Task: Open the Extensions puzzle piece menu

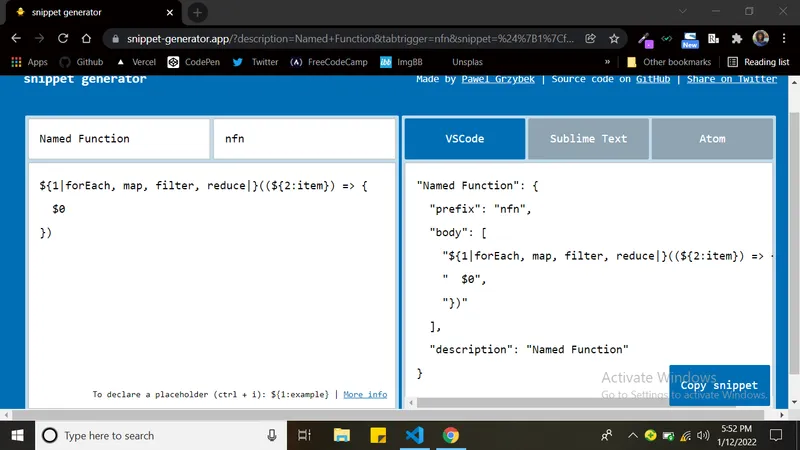Action: click(737, 38)
